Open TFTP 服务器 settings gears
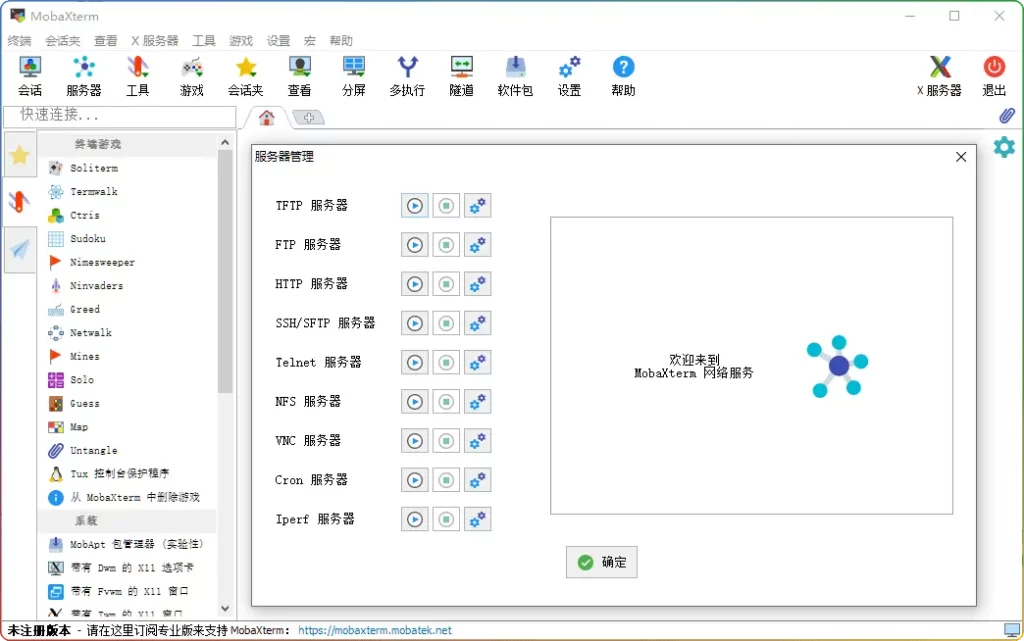 (477, 206)
